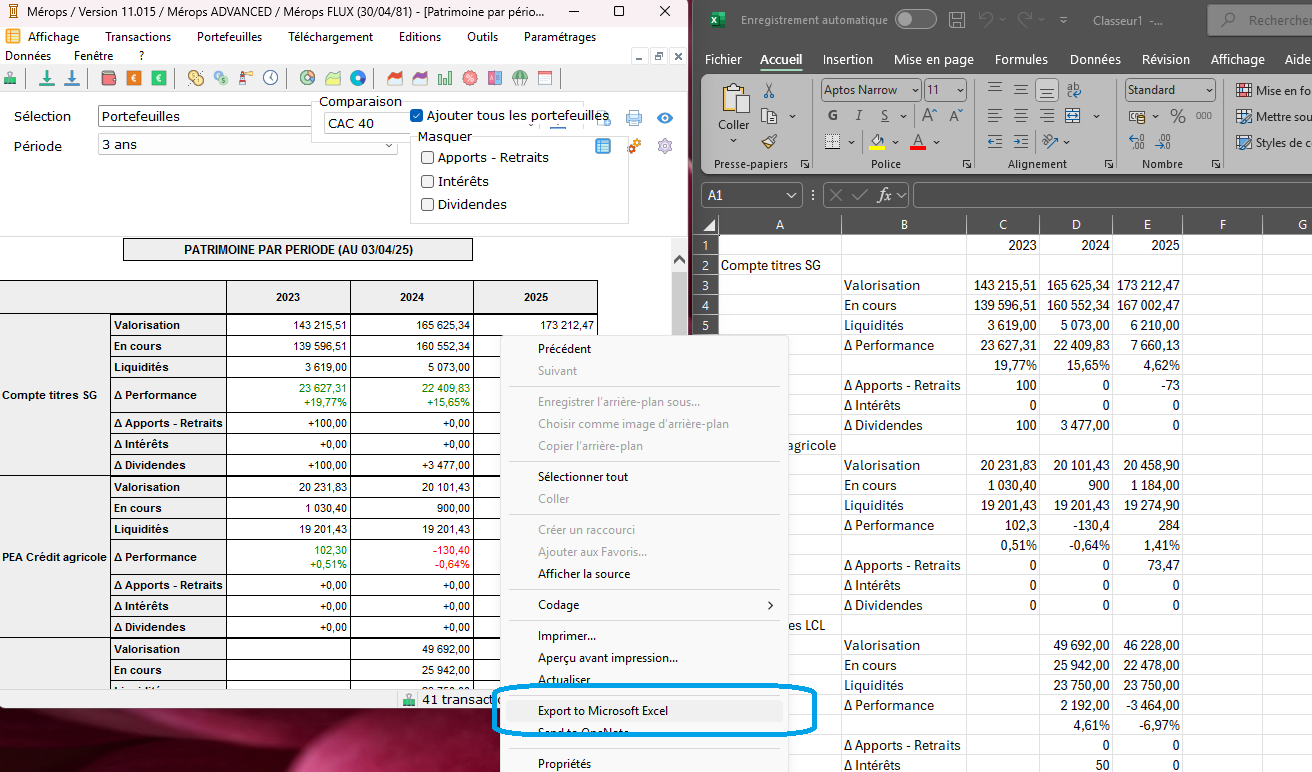
Task: Check the Intérêts masquer checkbox
Action: [427, 182]
